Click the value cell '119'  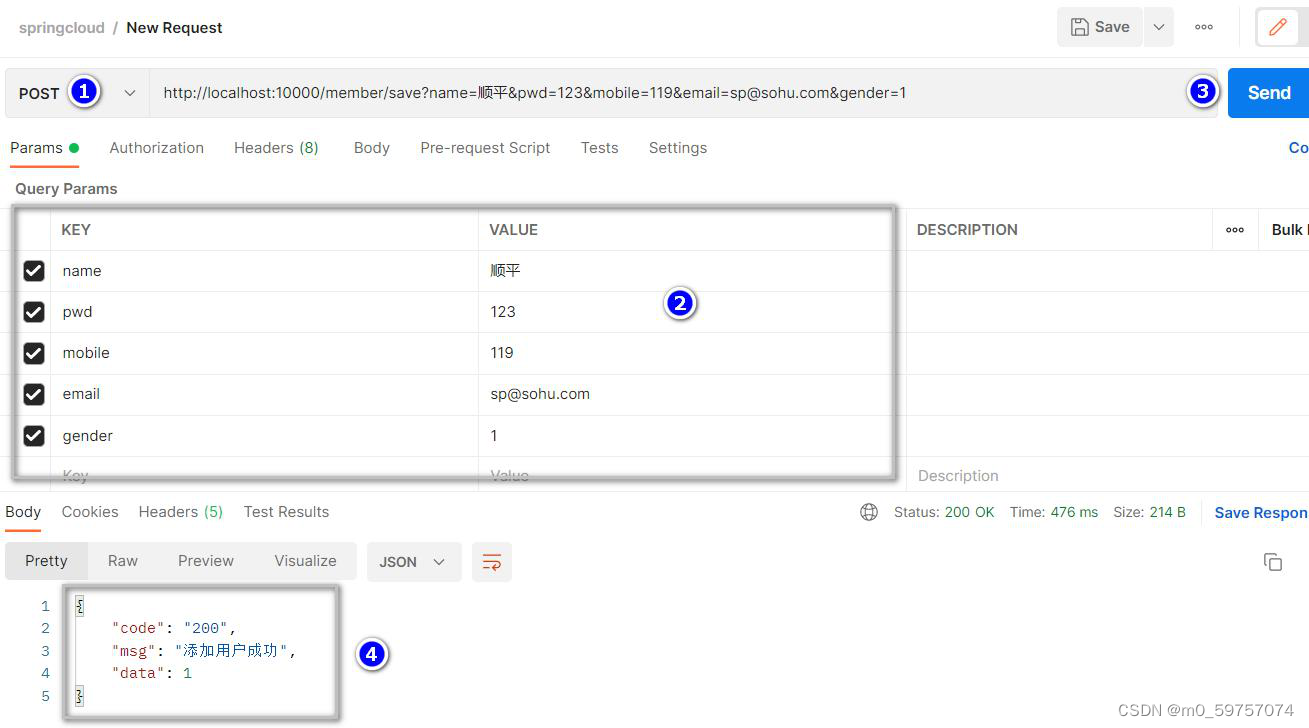point(692,353)
